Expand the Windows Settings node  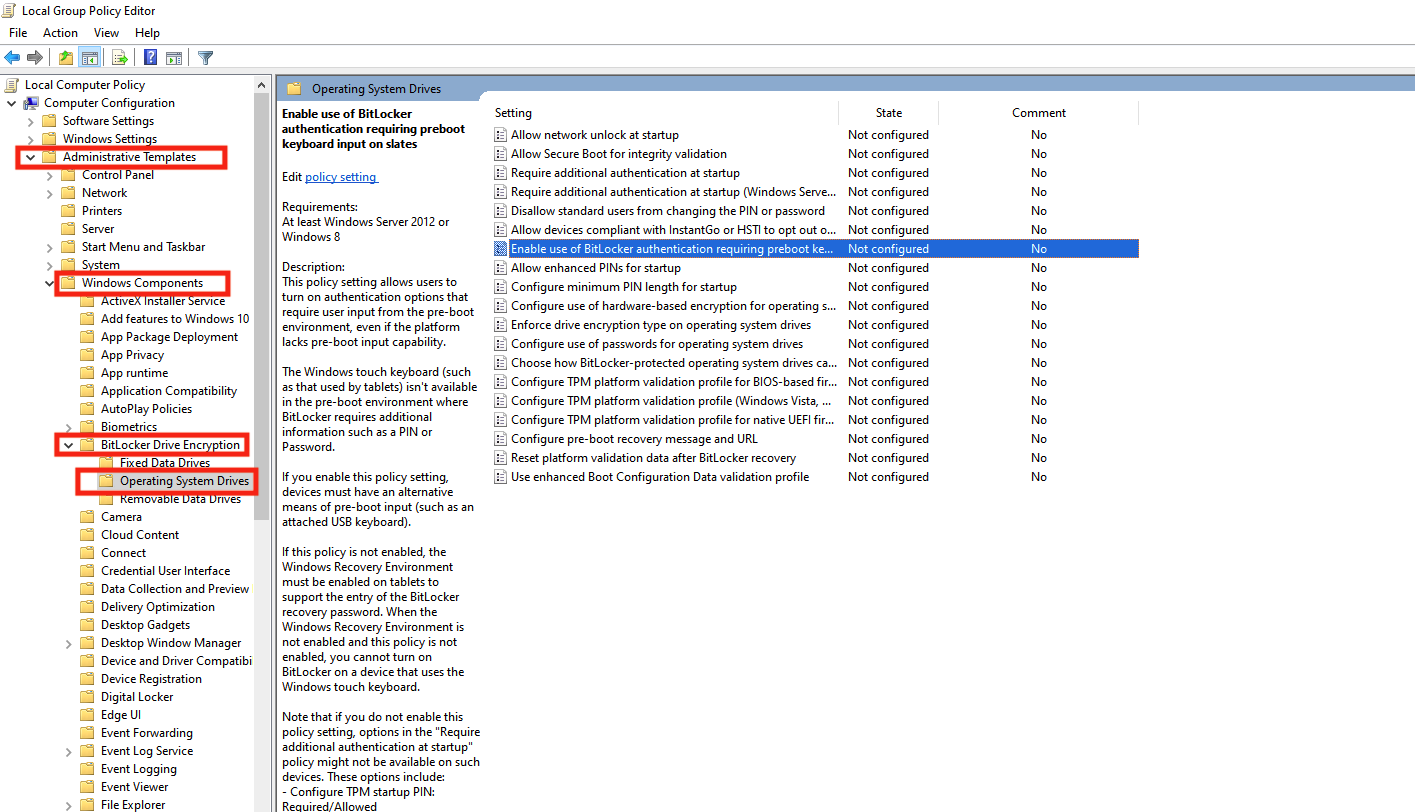[x=30, y=139]
